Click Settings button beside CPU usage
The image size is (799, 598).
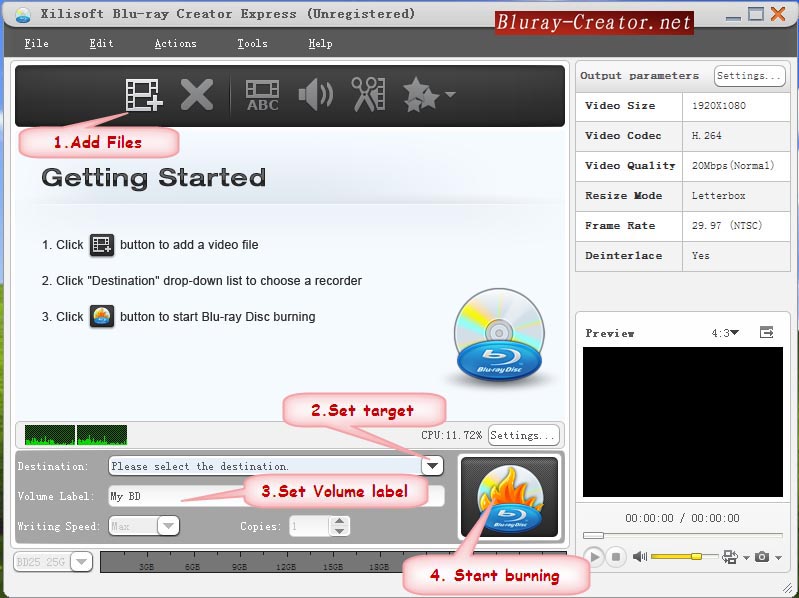pos(523,436)
